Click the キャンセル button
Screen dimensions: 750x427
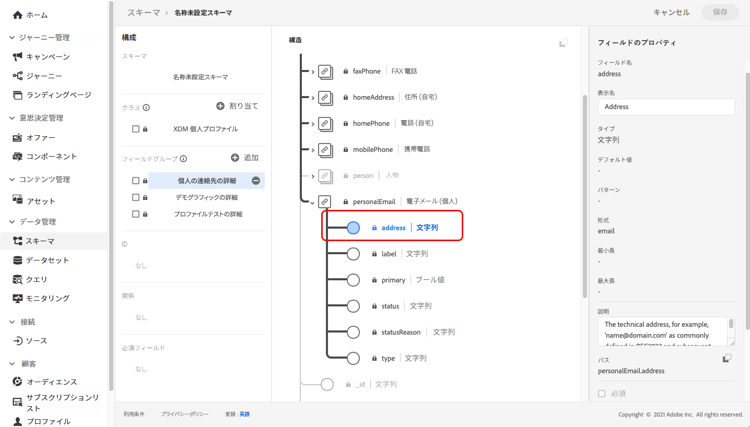(672, 12)
